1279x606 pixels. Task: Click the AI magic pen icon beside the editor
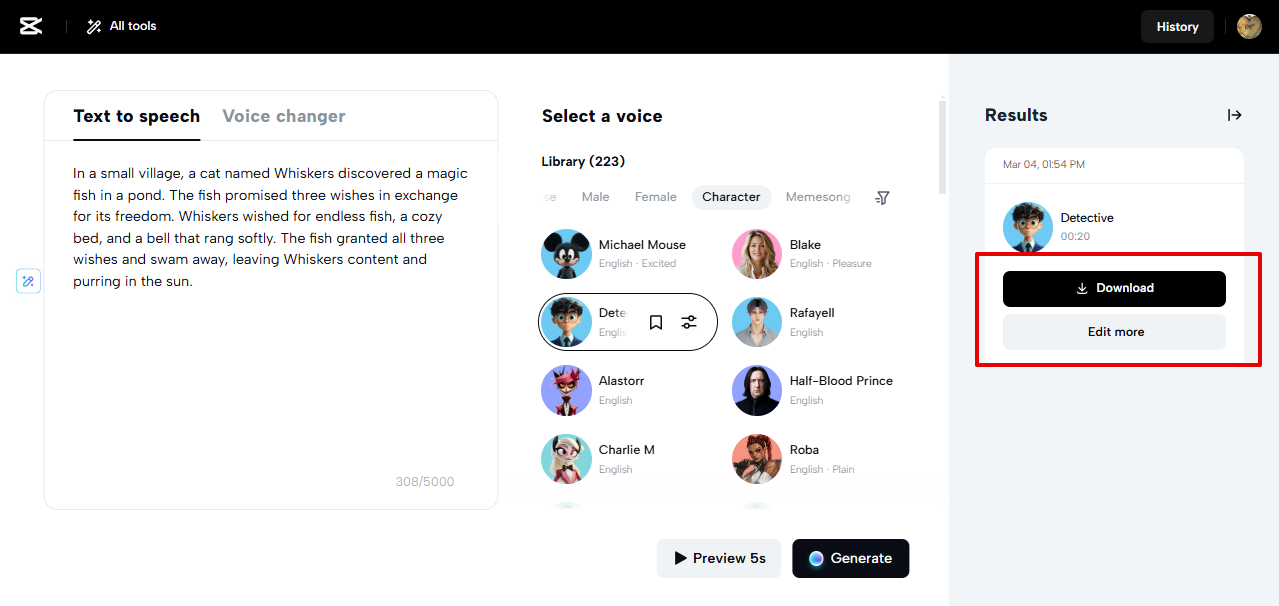click(x=28, y=281)
